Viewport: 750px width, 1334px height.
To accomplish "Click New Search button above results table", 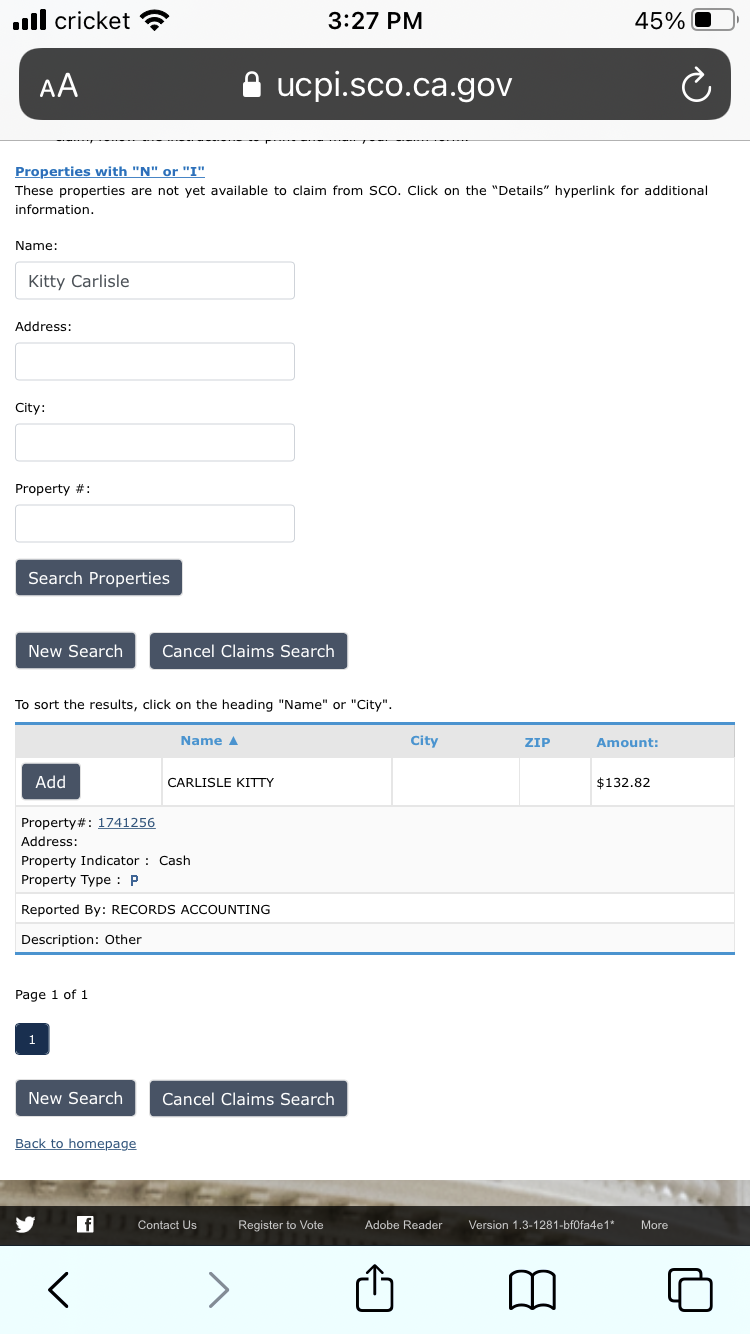I will pos(75,651).
